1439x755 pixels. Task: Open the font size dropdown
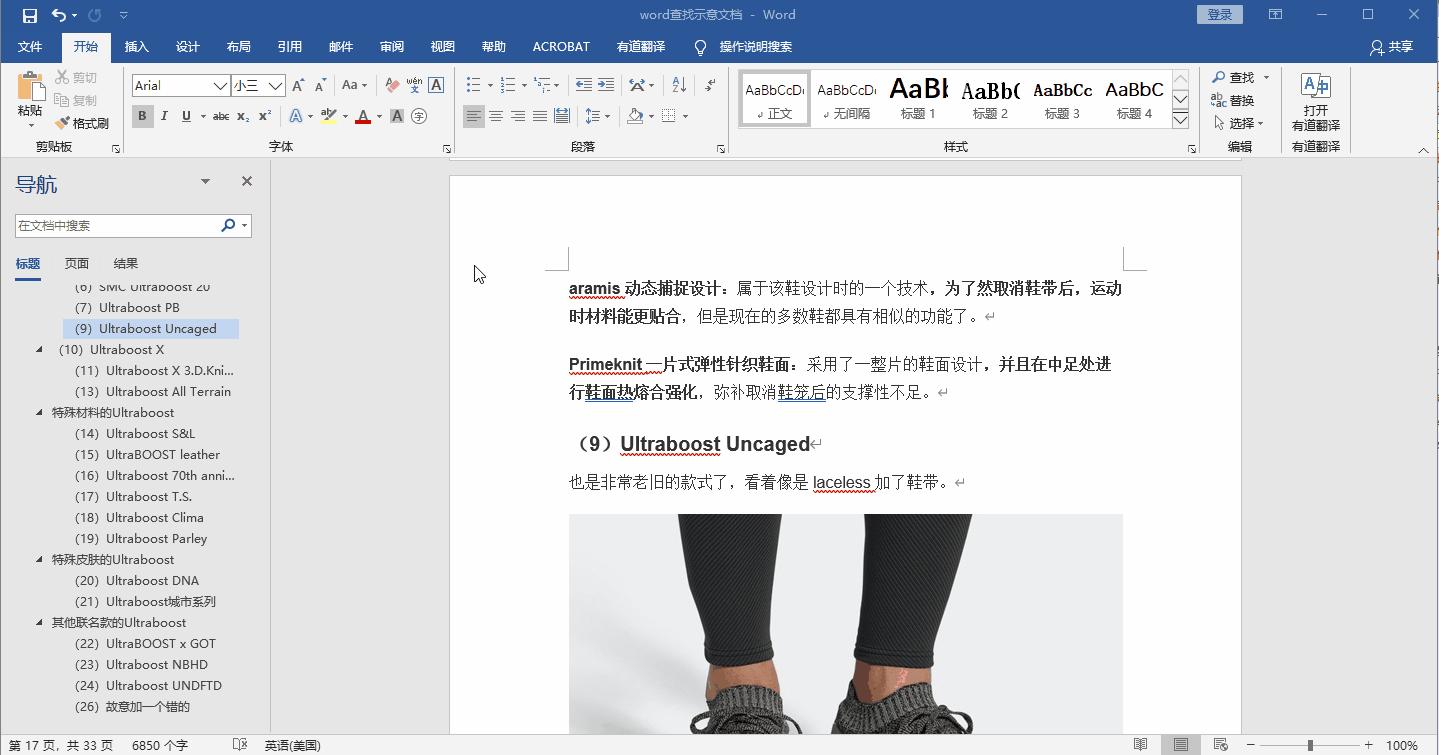pos(274,85)
